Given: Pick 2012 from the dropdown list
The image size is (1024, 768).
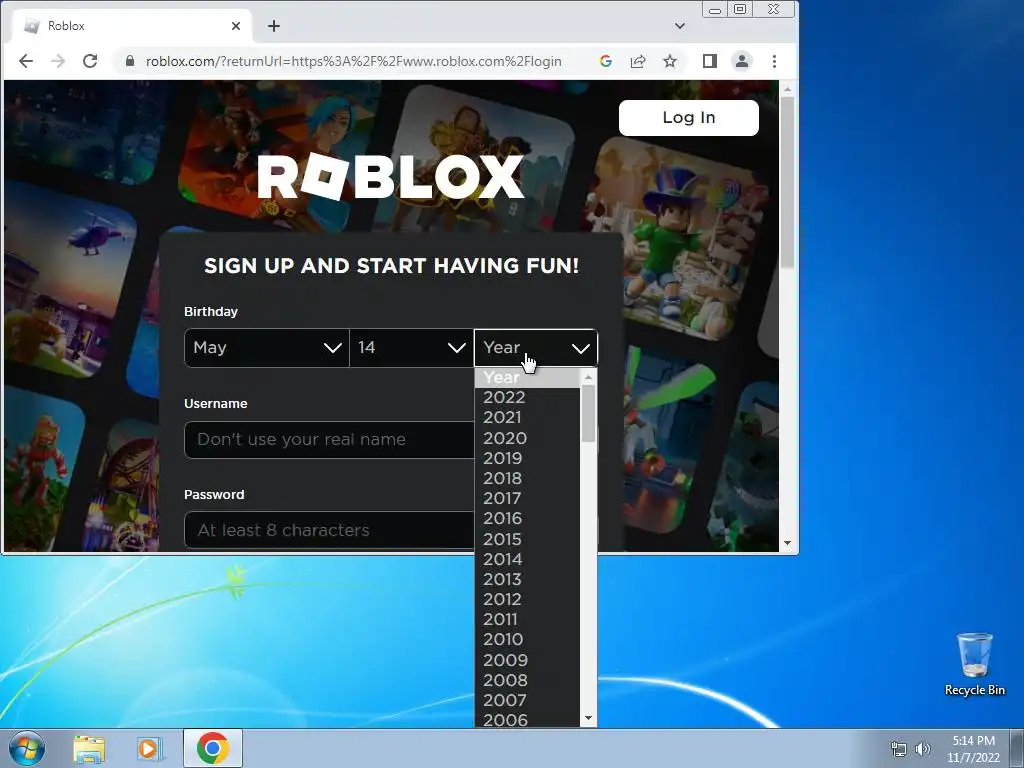Looking at the screenshot, I should pyautogui.click(x=527, y=600).
